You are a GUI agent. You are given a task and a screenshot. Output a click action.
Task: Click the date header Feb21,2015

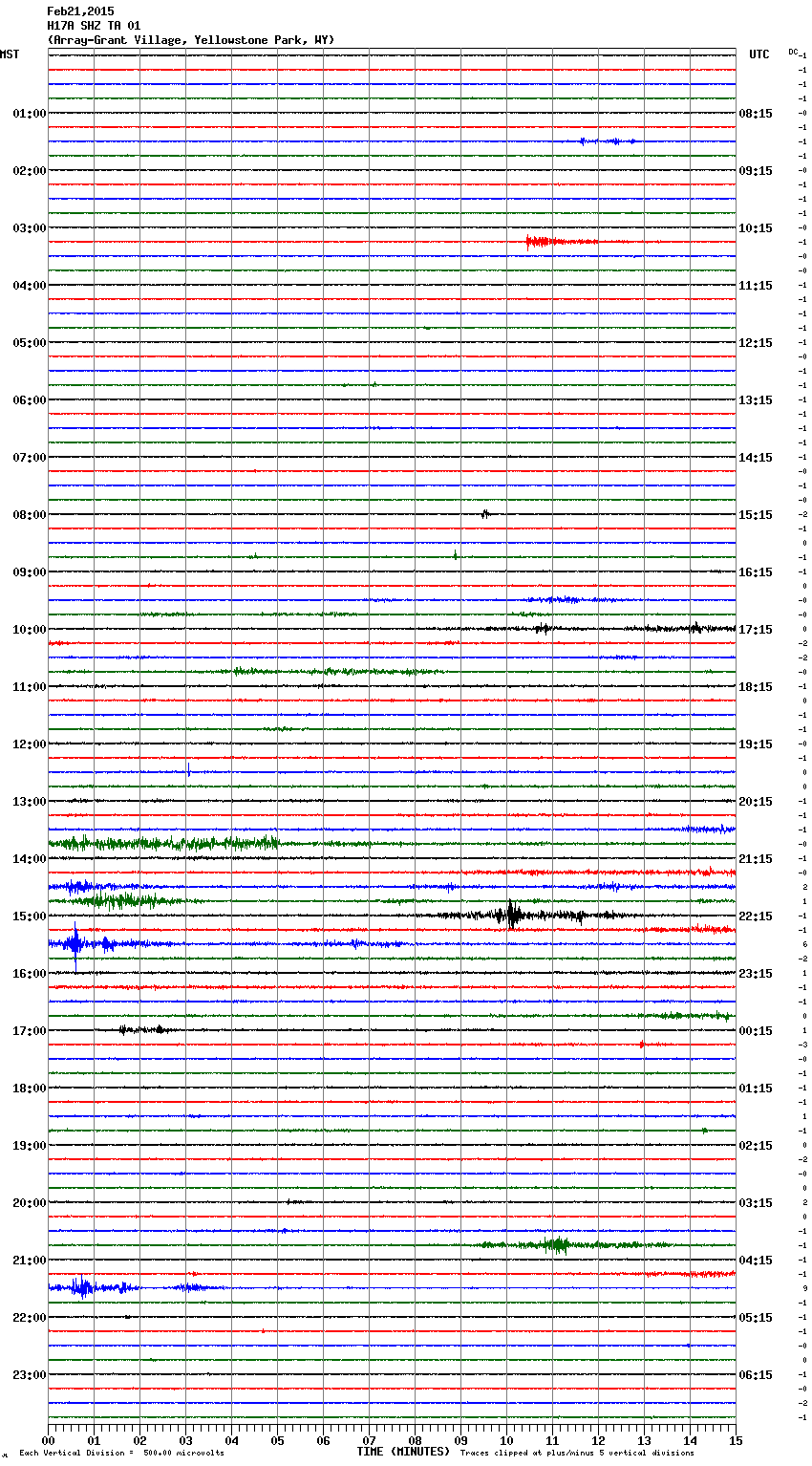click(80, 11)
